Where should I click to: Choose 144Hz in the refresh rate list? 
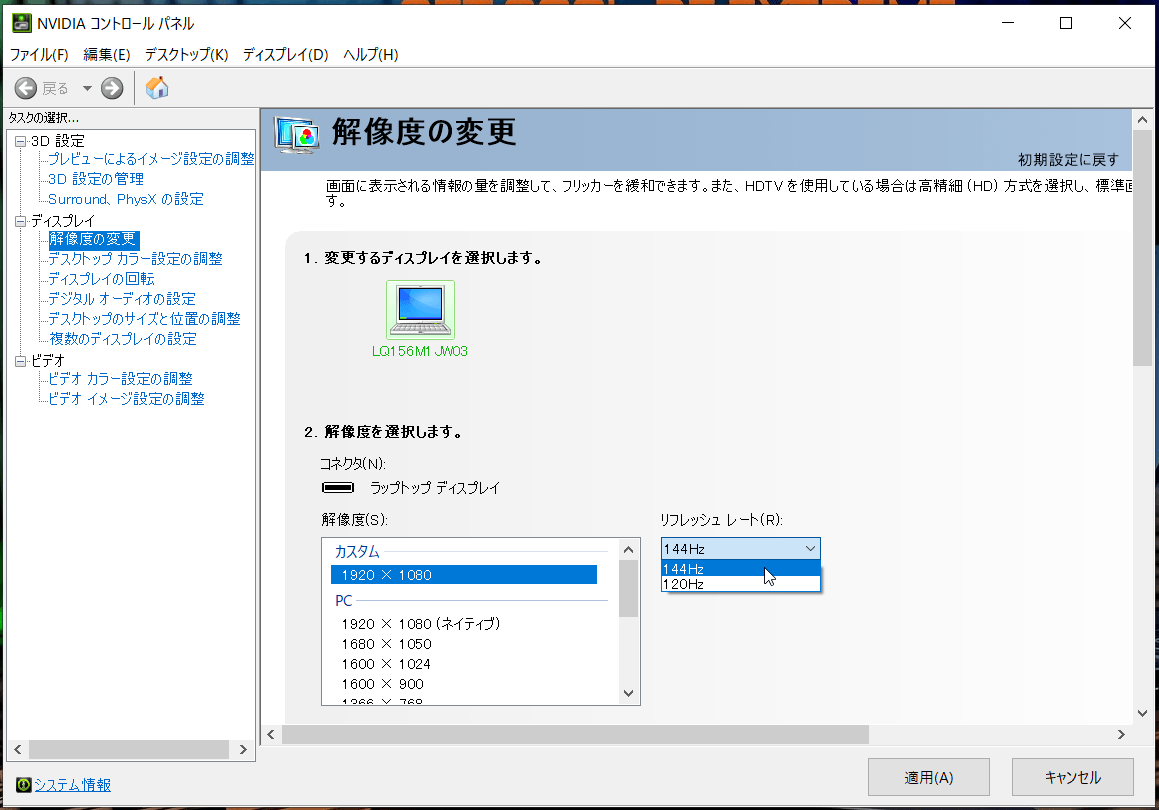(741, 568)
